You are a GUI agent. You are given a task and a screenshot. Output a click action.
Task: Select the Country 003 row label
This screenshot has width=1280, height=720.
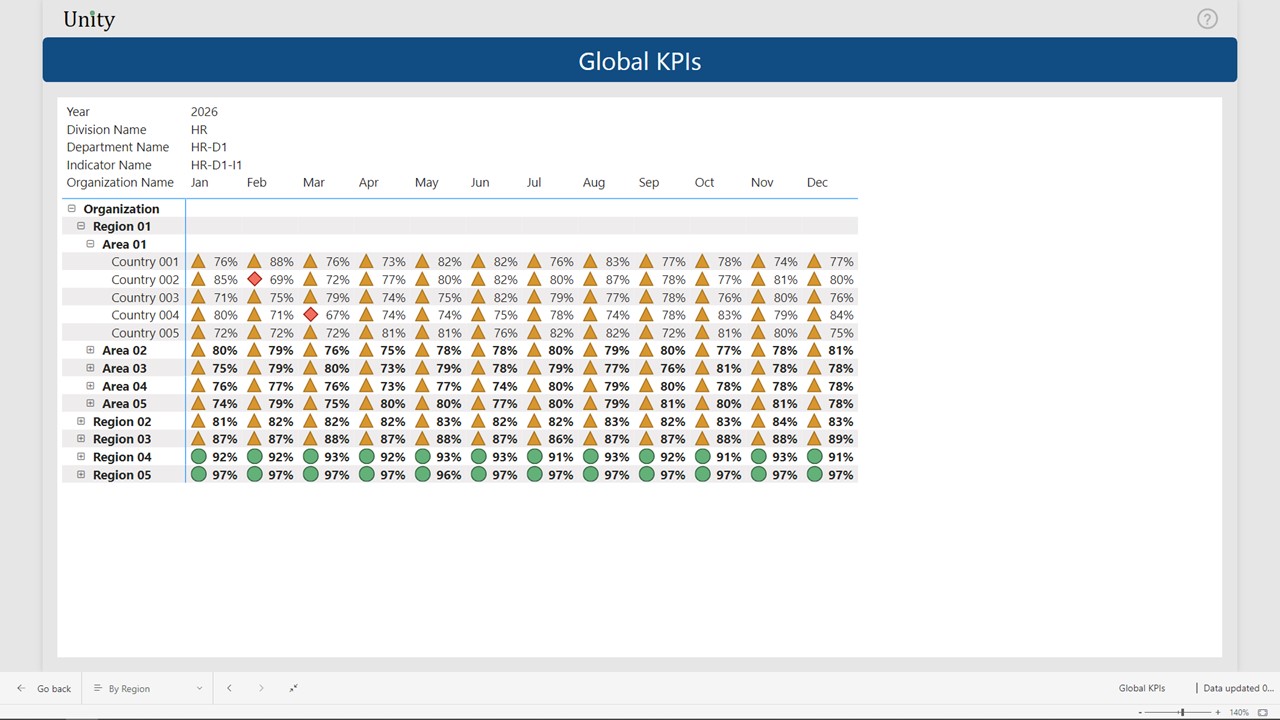point(145,297)
